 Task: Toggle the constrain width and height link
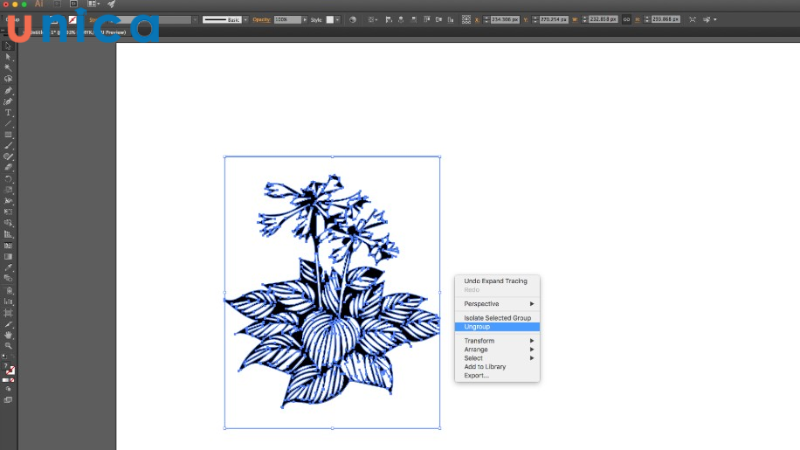[627, 19]
